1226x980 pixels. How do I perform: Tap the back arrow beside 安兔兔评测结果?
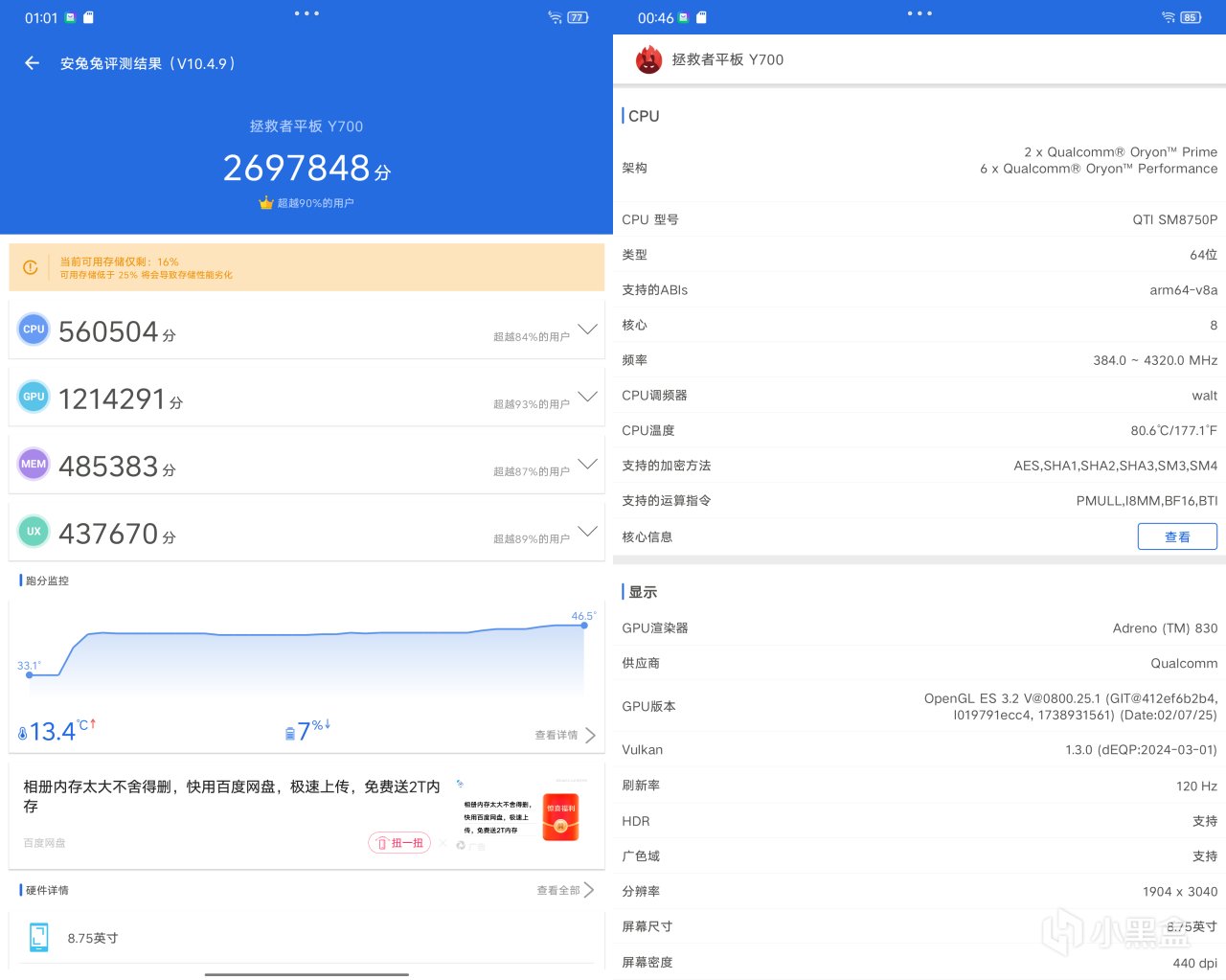point(32,63)
